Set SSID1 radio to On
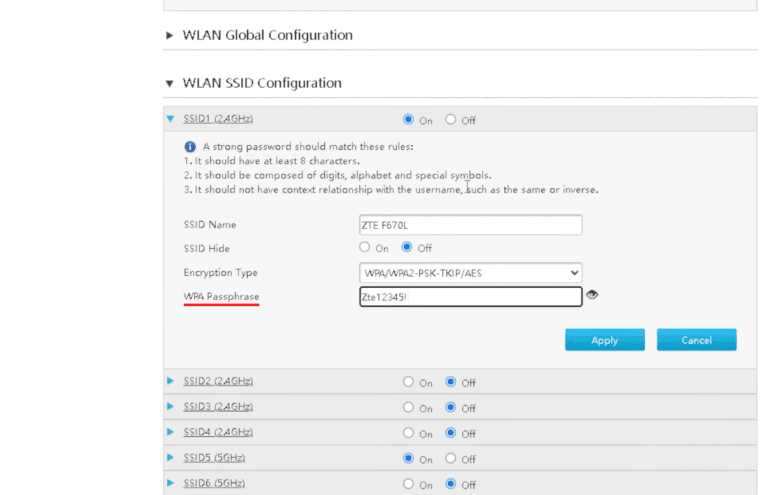The height and width of the screenshot is (495, 768). [x=408, y=119]
